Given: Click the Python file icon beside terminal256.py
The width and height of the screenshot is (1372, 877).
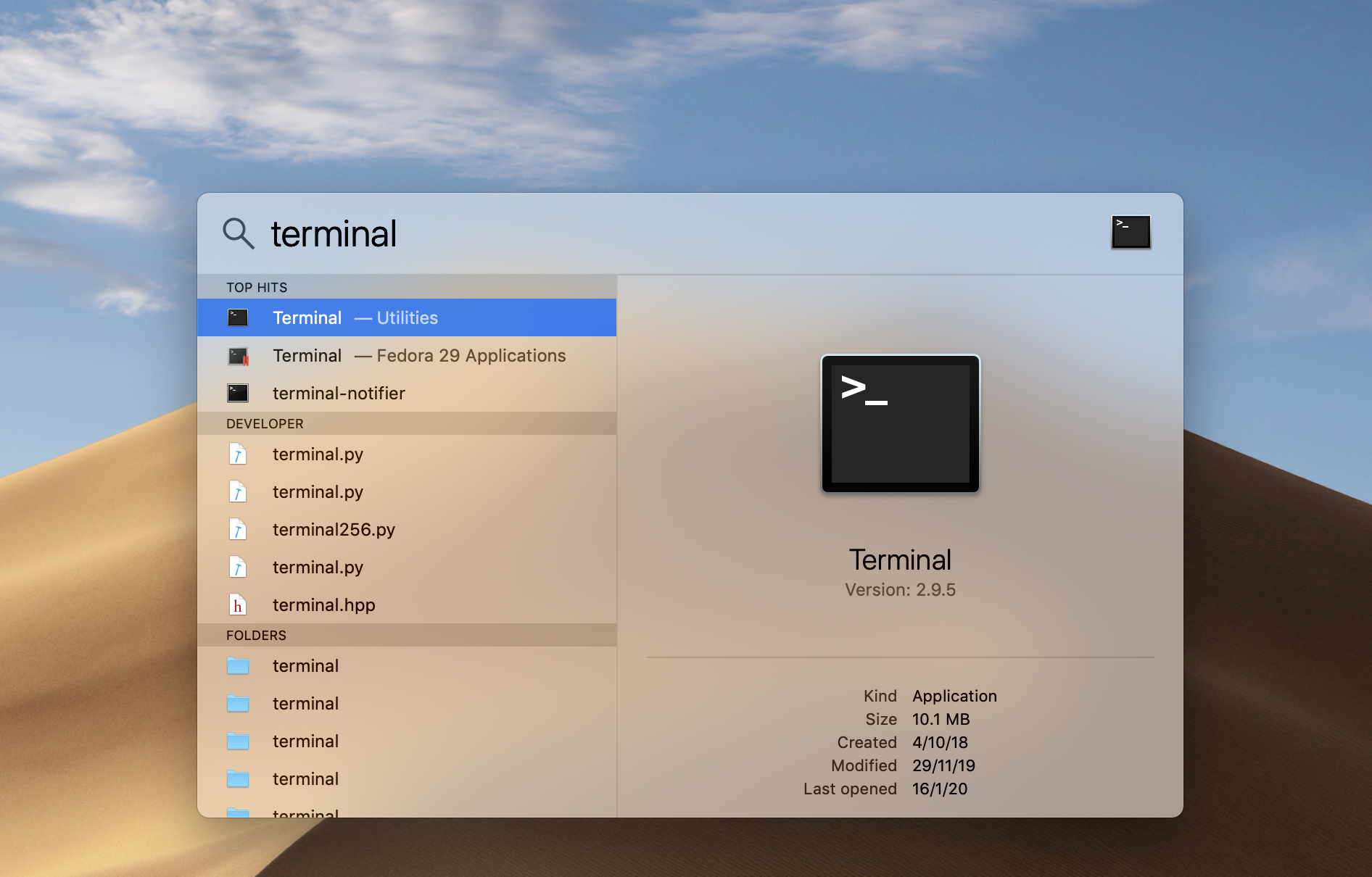Looking at the screenshot, I should [x=238, y=530].
